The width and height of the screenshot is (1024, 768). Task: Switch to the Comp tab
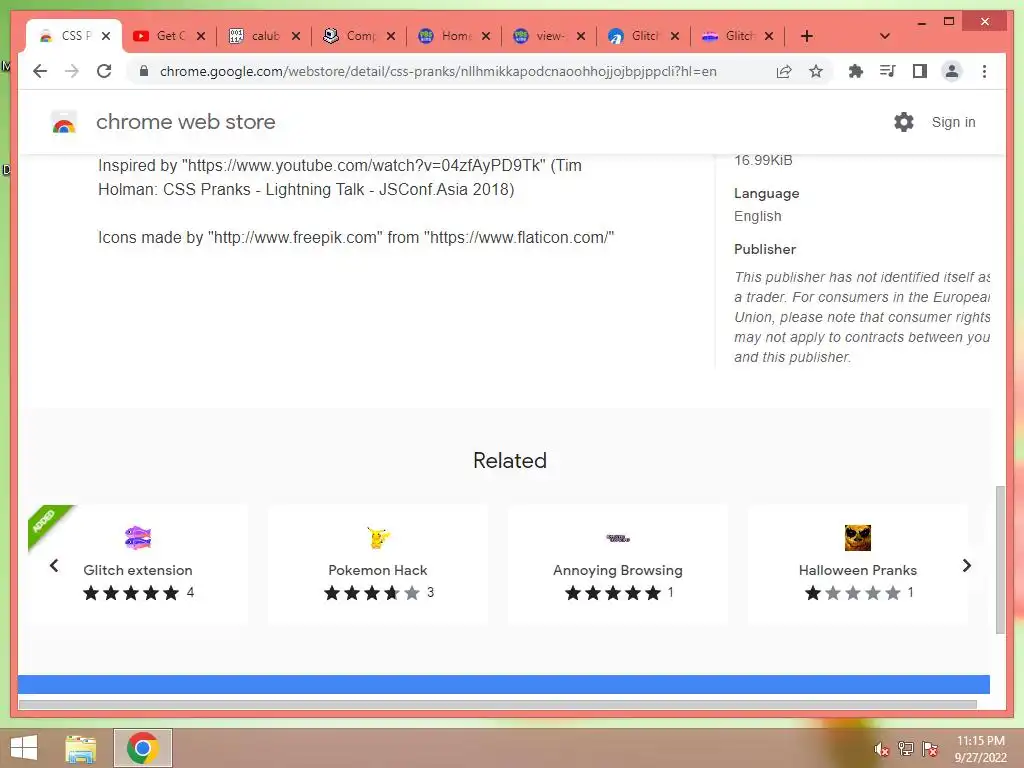click(358, 36)
